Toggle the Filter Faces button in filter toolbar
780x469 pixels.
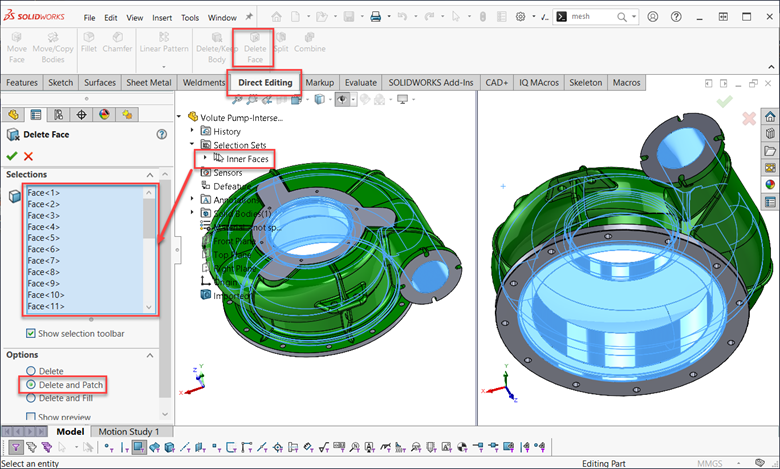139,448
